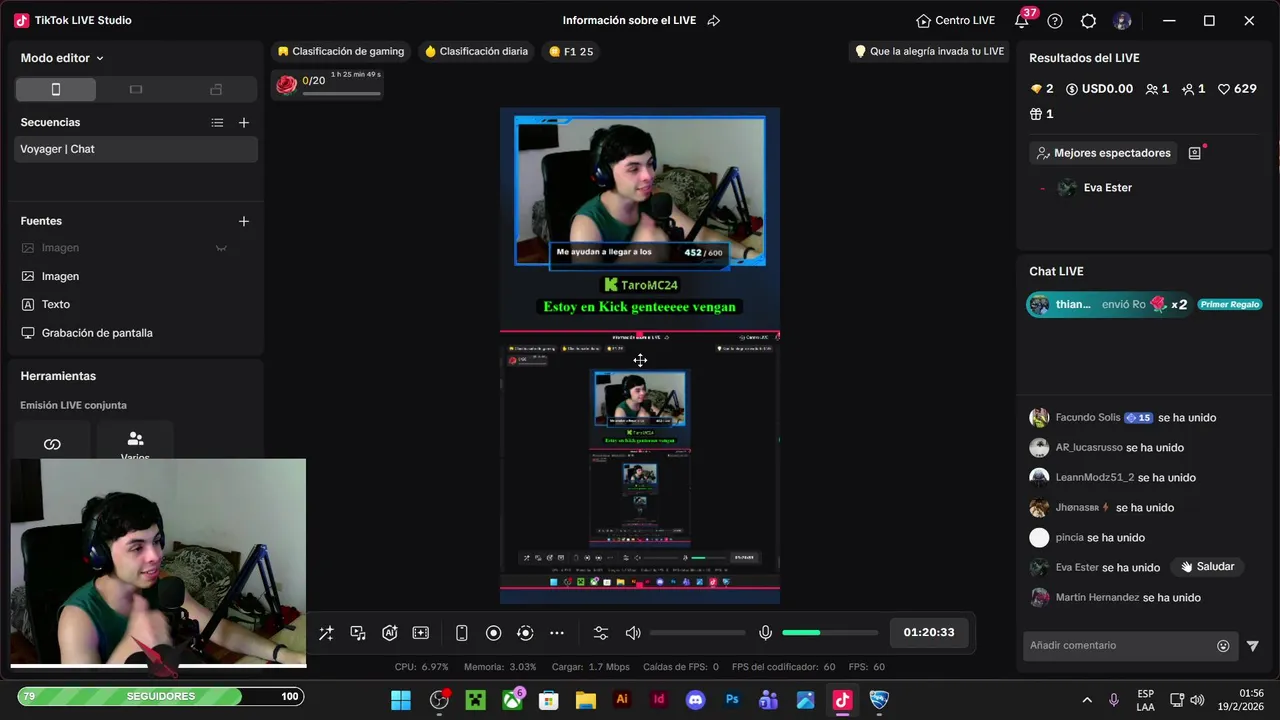Start recording with the record button
Image resolution: width=1280 pixels, height=720 pixels.
click(x=493, y=633)
